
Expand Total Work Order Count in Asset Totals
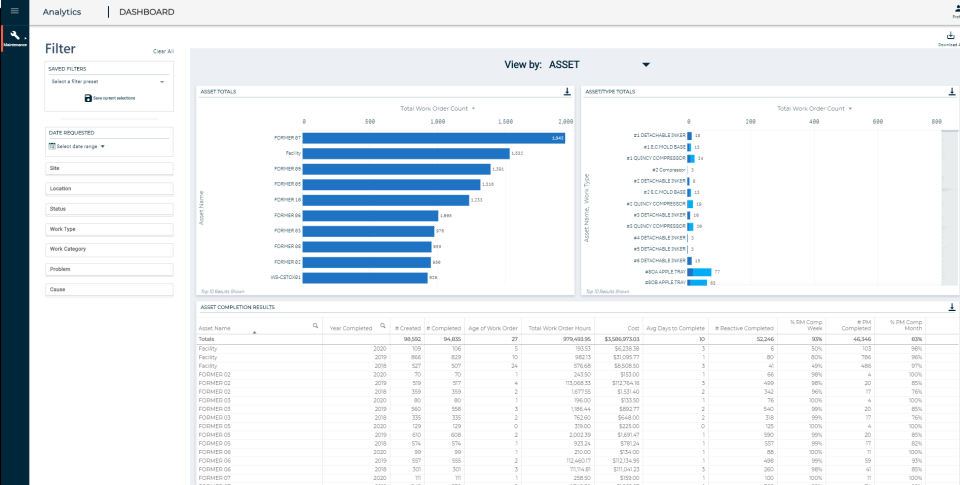[x=438, y=108]
